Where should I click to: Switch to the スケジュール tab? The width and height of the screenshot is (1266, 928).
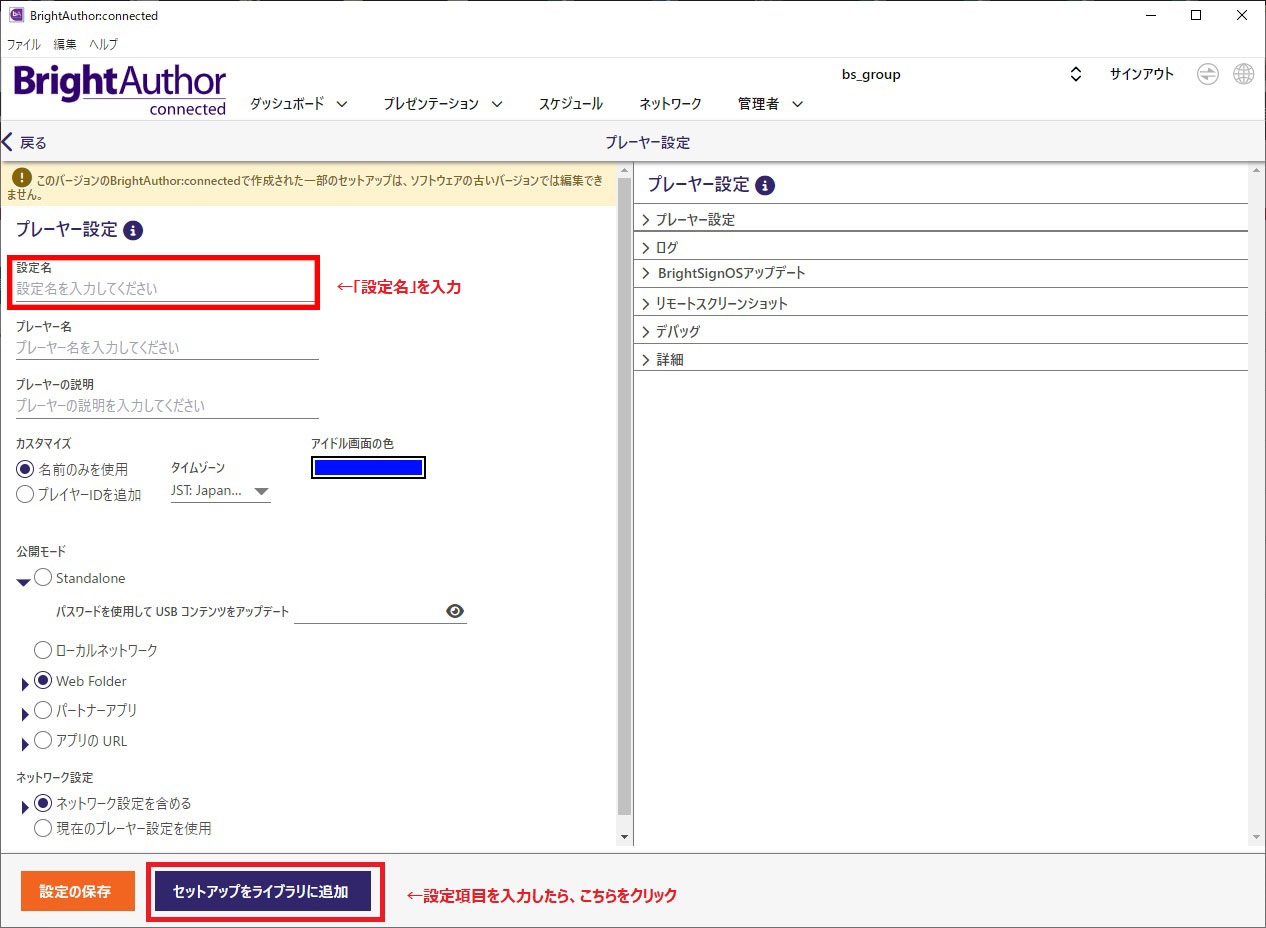(571, 103)
